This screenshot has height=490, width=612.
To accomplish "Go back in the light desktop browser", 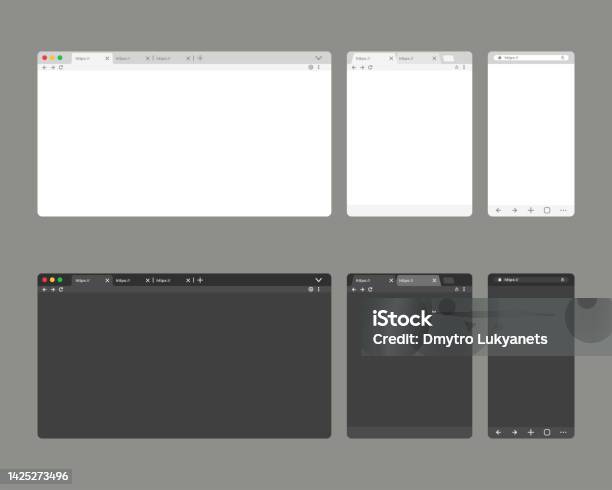I will [x=44, y=68].
